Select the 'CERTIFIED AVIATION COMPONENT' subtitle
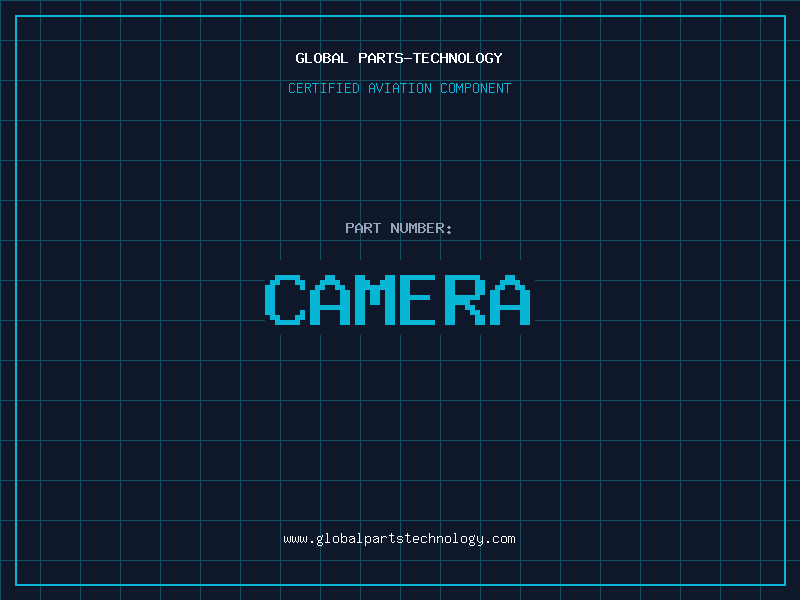This screenshot has height=600, width=800. pos(399,88)
